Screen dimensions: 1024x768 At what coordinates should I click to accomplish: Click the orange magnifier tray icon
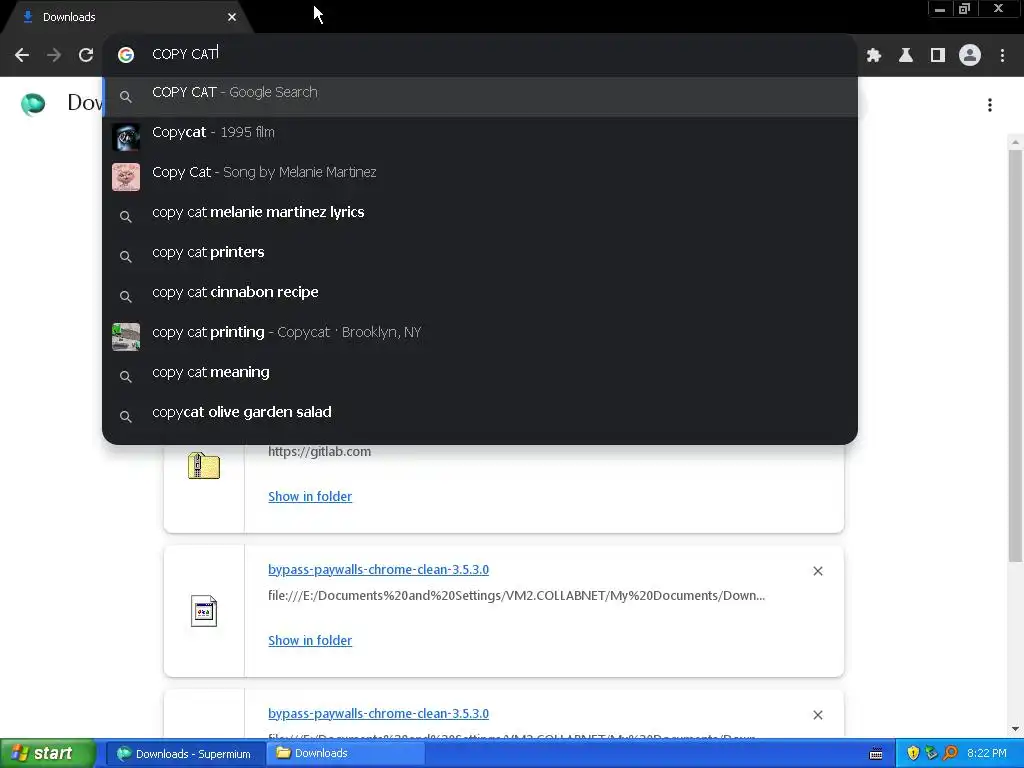pyautogui.click(x=950, y=754)
